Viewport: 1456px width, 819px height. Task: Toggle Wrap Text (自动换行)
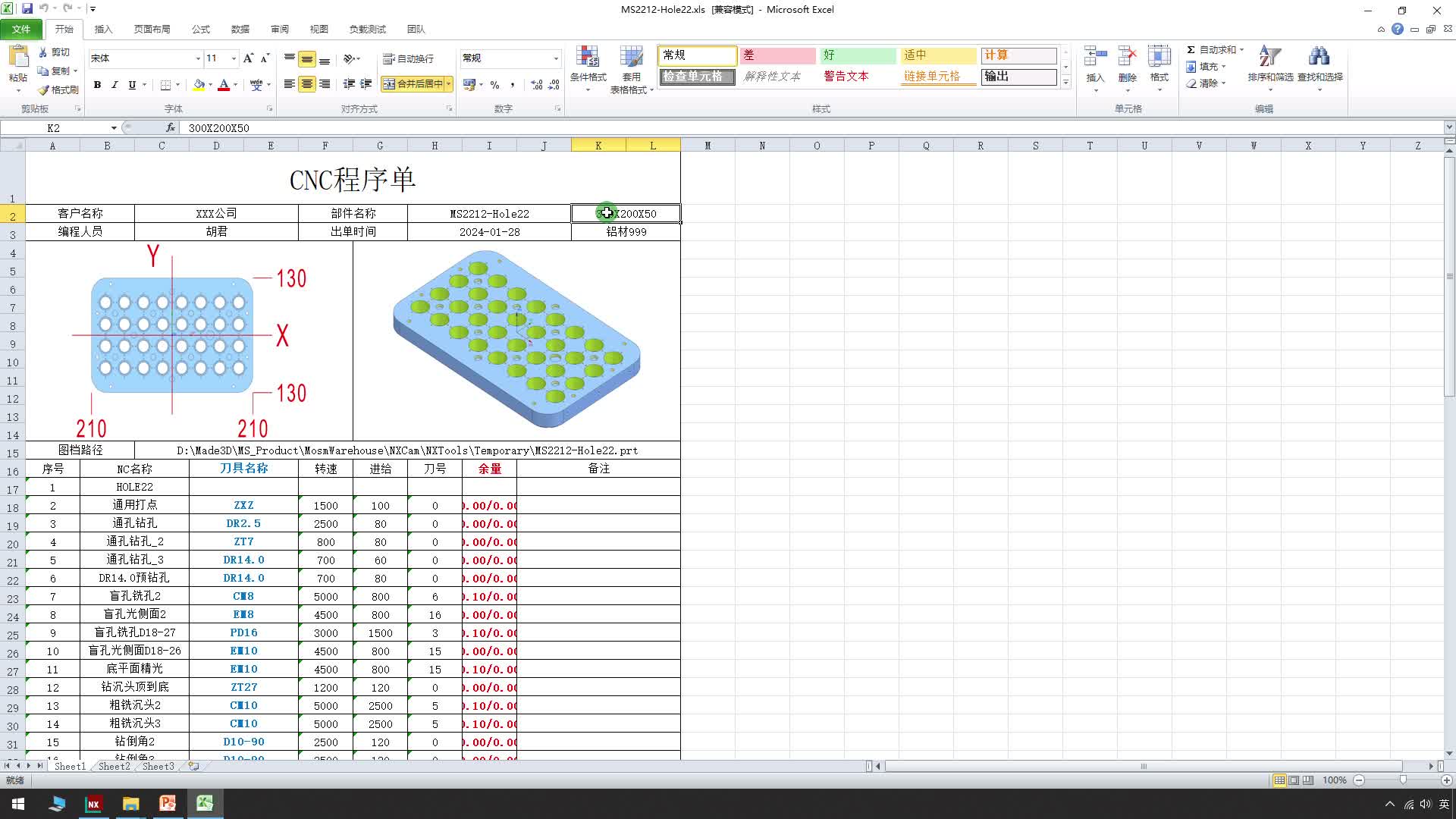(408, 58)
